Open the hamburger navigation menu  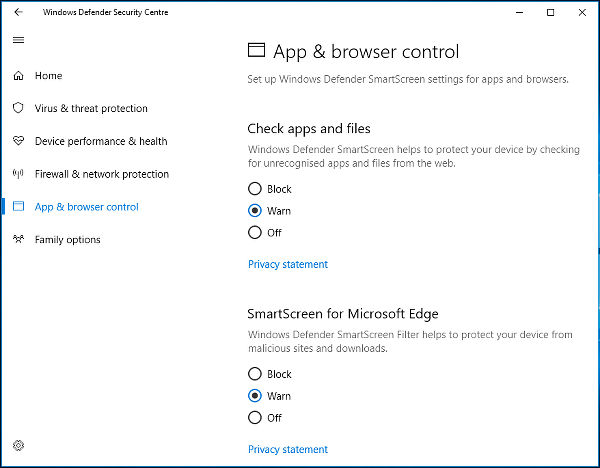[x=18, y=40]
